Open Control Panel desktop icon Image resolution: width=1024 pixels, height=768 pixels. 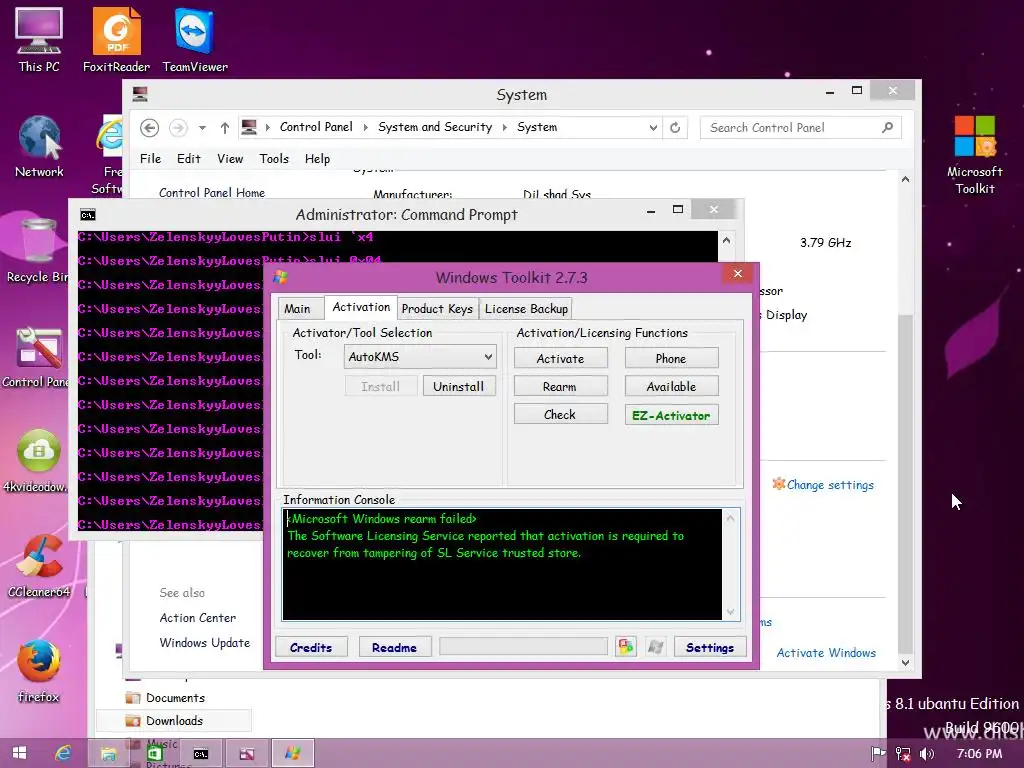[x=35, y=358]
